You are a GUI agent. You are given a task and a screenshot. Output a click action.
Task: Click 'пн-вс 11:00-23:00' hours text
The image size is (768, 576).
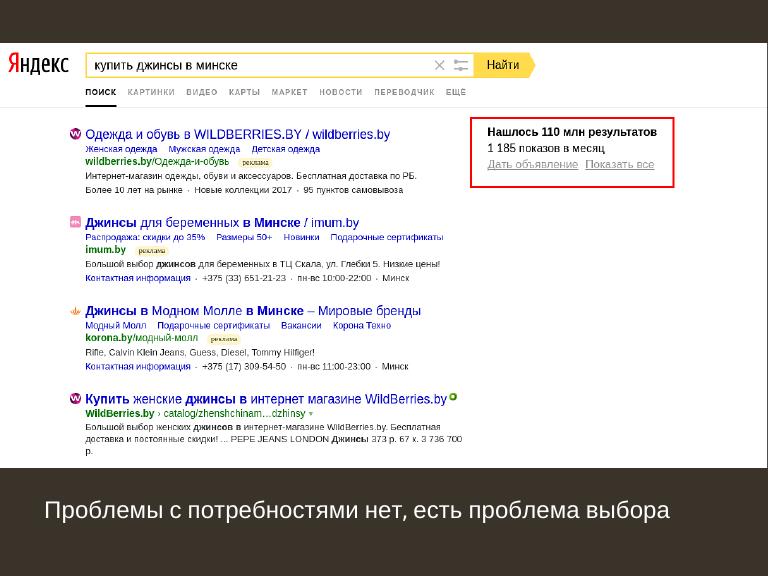334,366
